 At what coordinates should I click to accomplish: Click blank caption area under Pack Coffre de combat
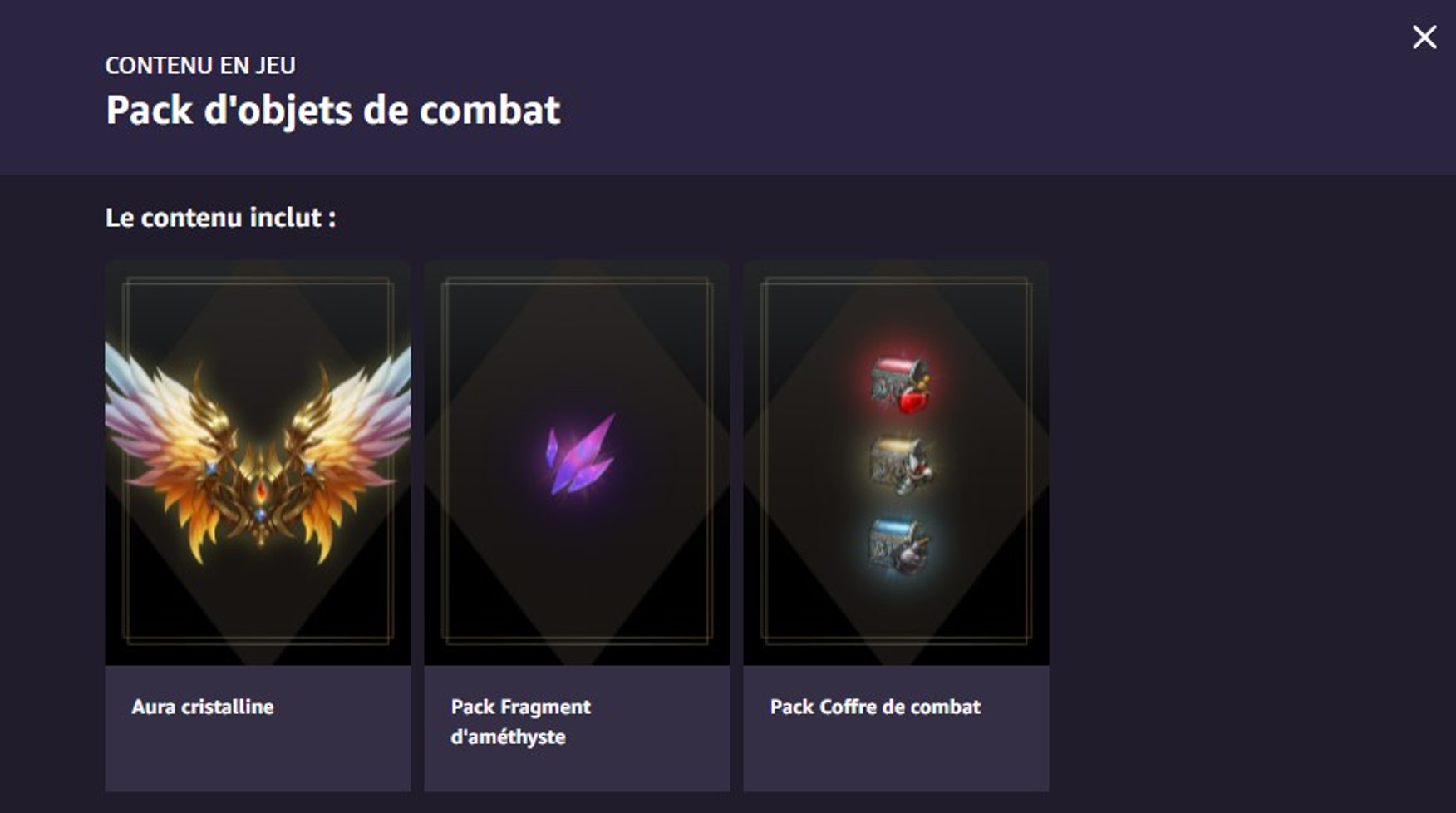(896, 758)
